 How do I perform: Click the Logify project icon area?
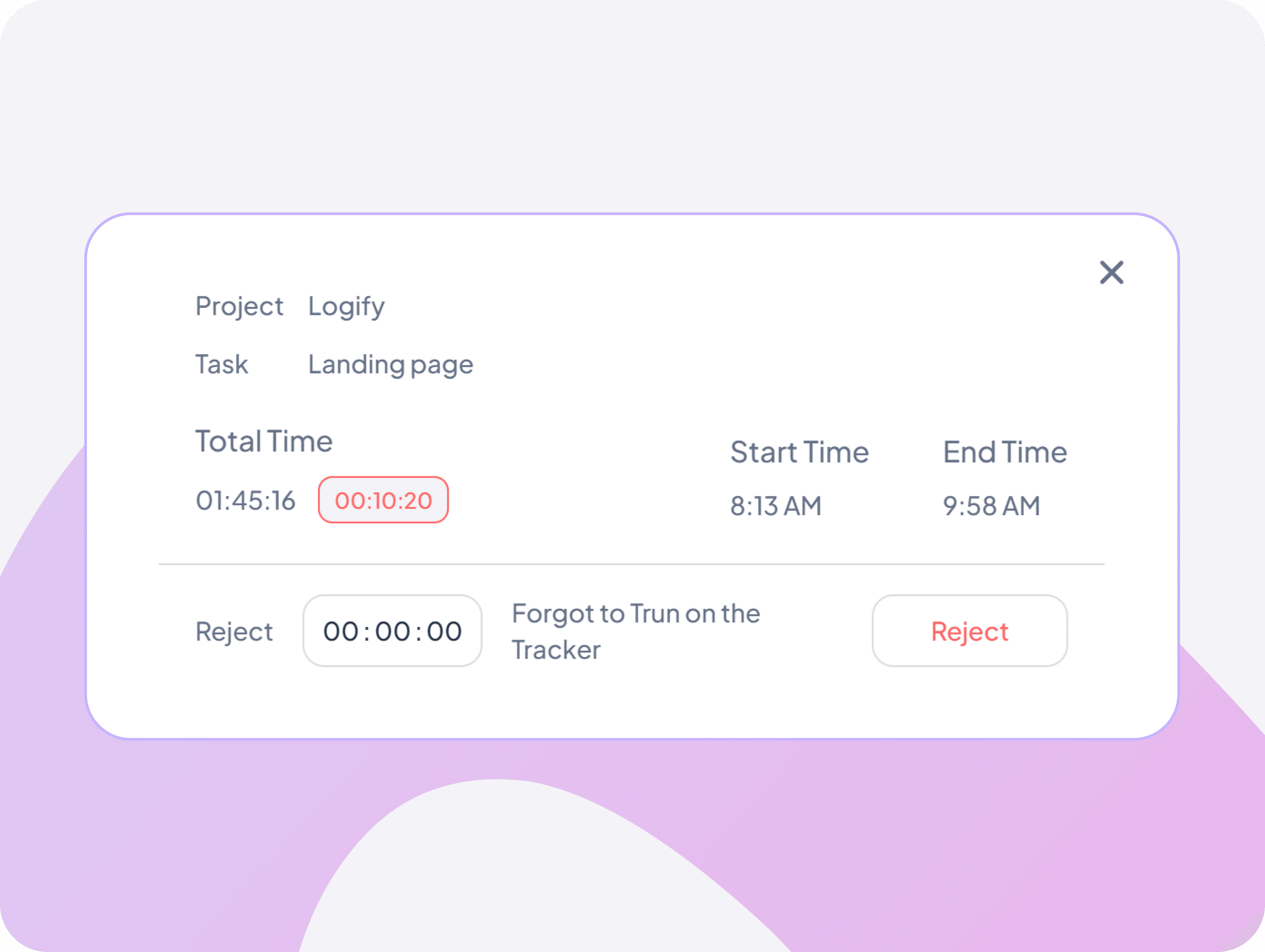(346, 306)
